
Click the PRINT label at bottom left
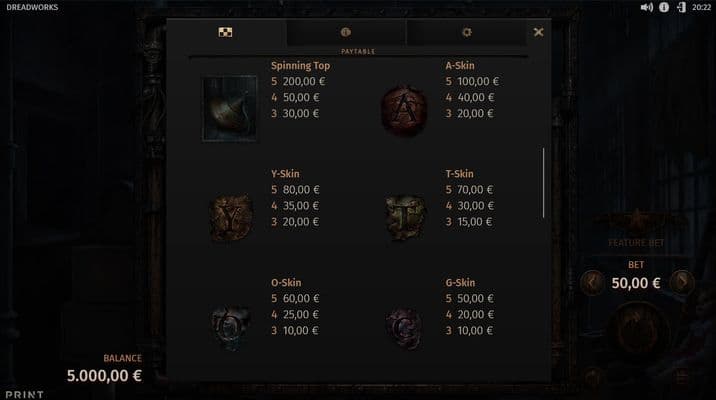pyautogui.click(x=25, y=395)
